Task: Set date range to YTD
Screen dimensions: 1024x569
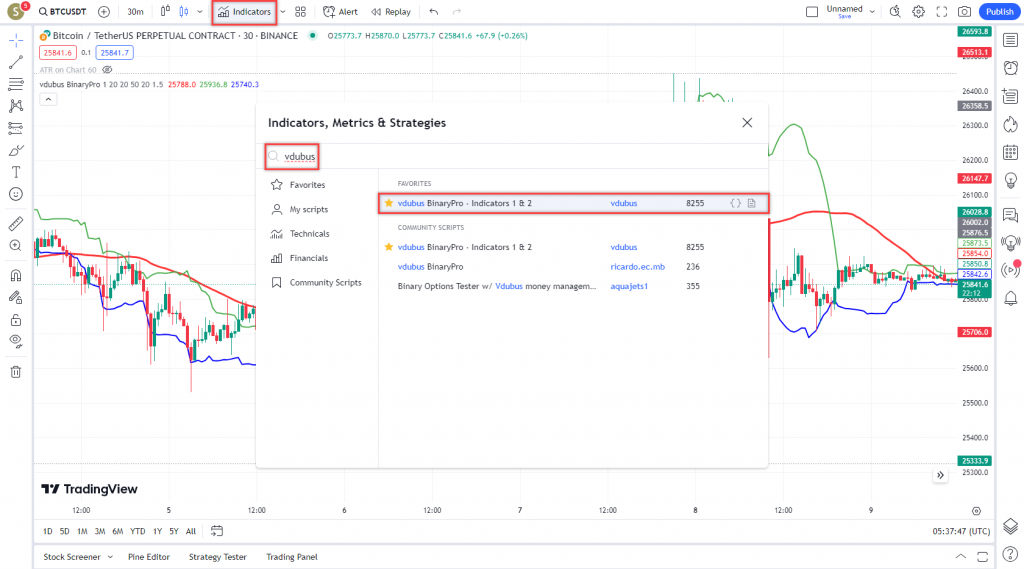Action: tap(137, 531)
